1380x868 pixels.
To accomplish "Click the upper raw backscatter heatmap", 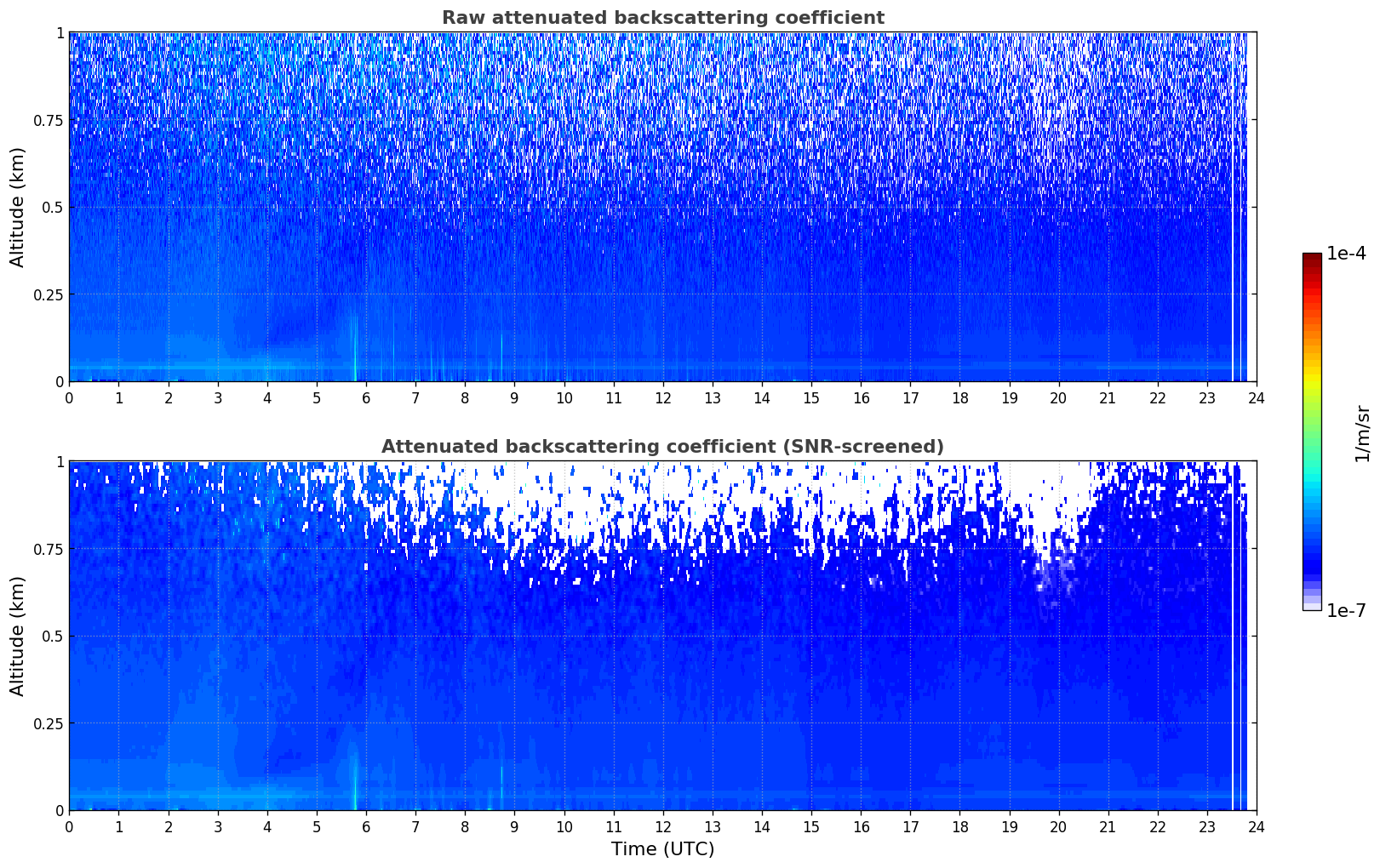I will pos(662,207).
